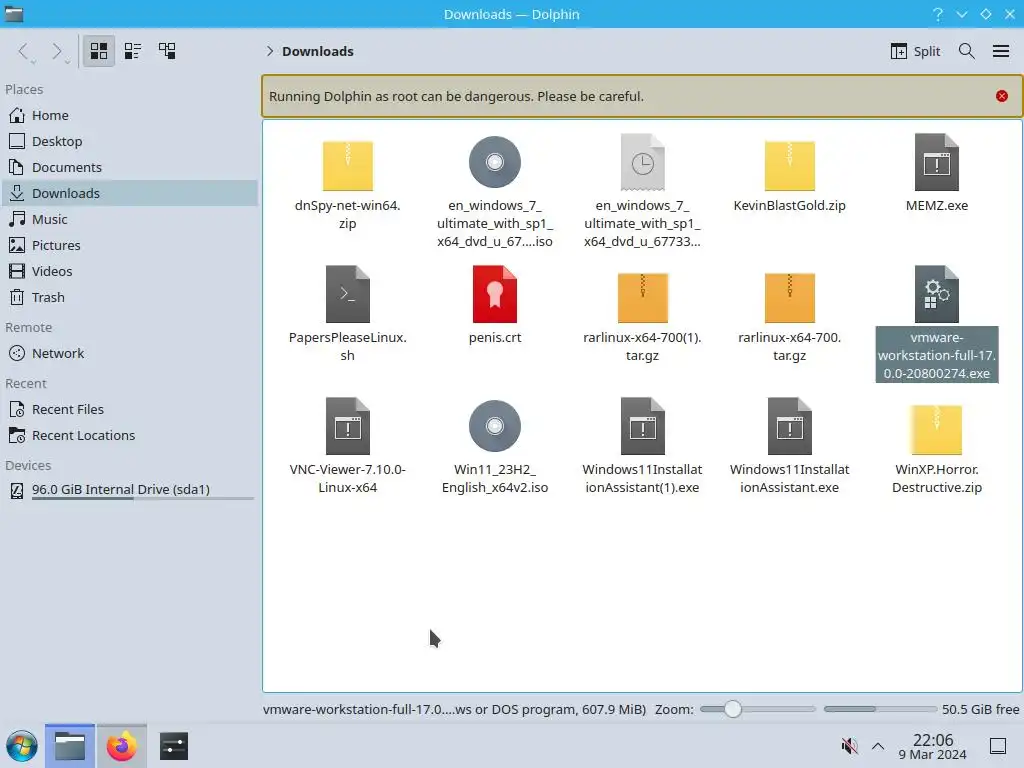Select WinXP.Horror.Destructive.zip icon
1024x768 pixels.
[936, 428]
